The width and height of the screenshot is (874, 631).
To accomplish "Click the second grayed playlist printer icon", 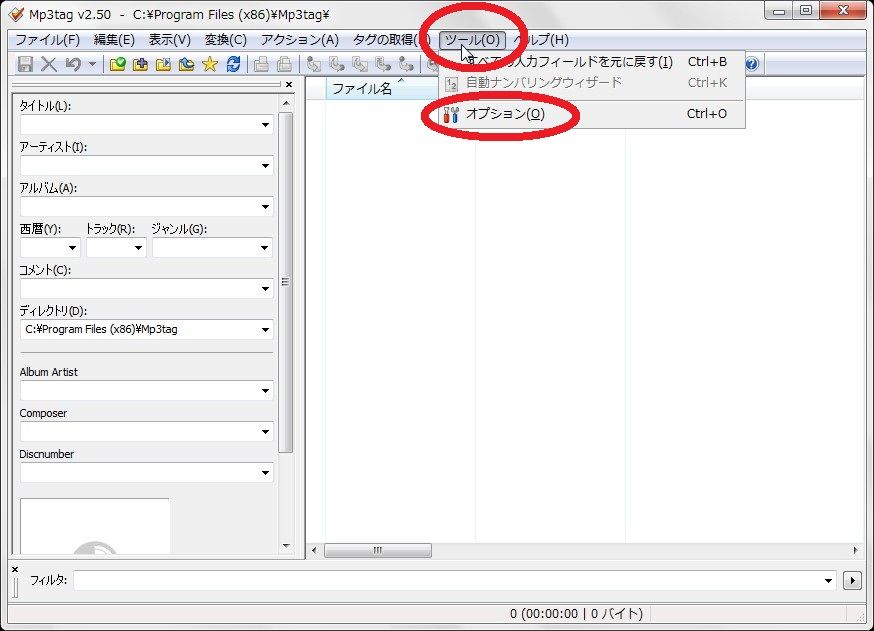I will pos(284,65).
